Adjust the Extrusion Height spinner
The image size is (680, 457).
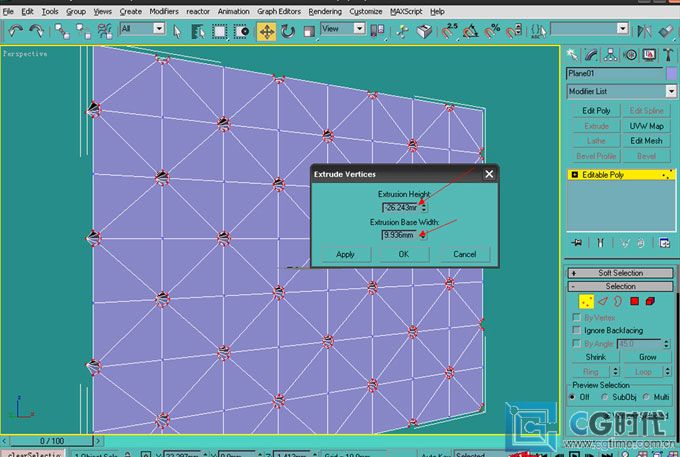tap(424, 207)
